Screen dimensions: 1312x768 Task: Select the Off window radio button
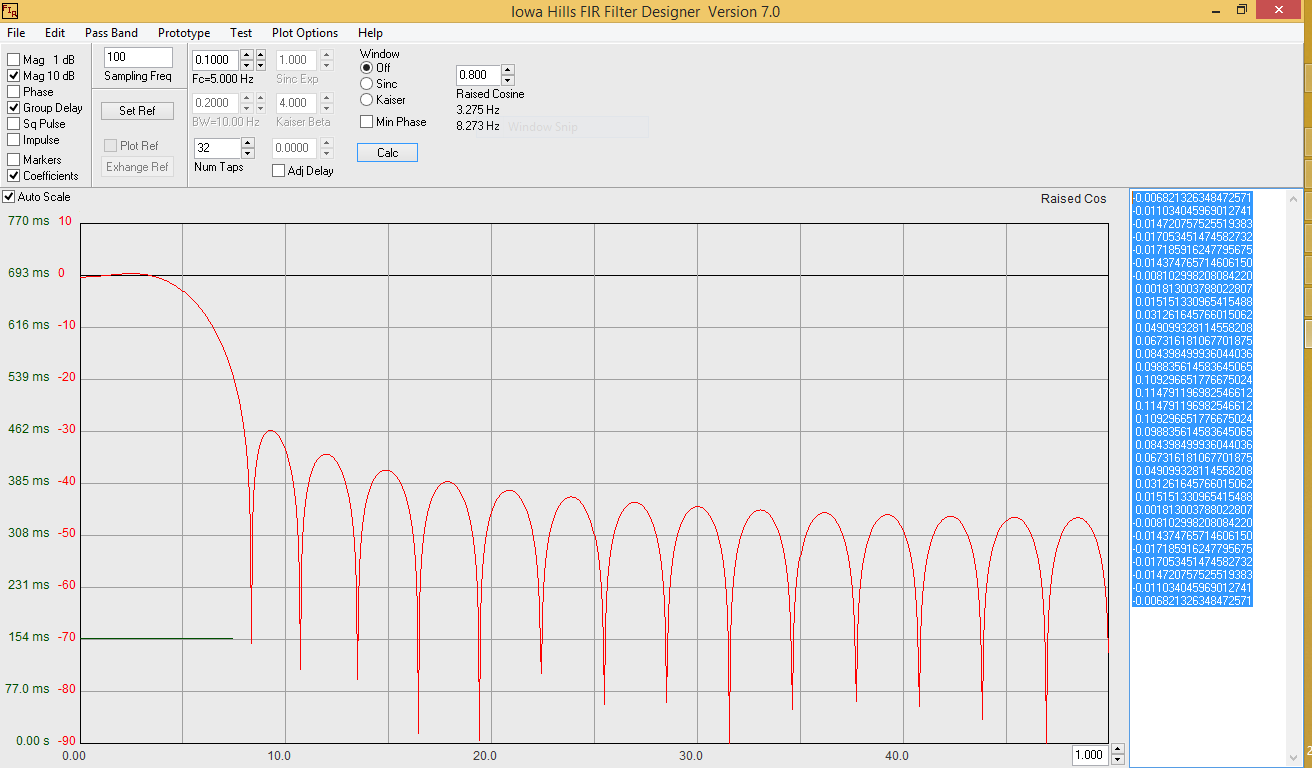click(x=366, y=68)
